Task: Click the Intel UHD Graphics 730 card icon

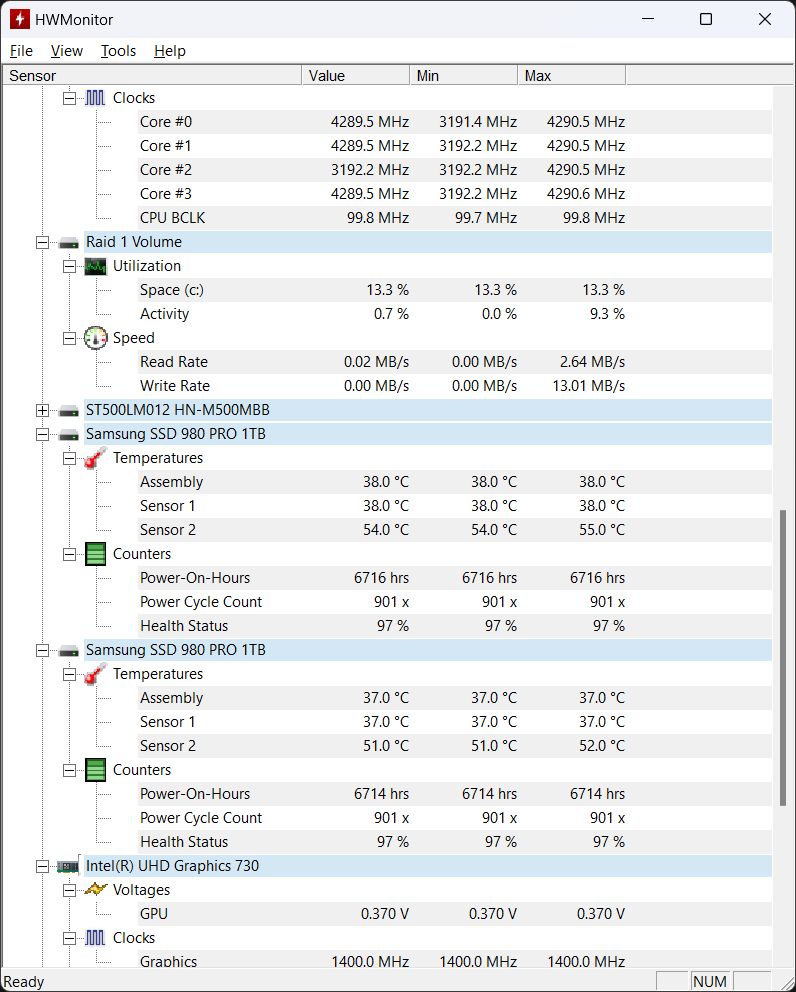Action: [x=68, y=866]
